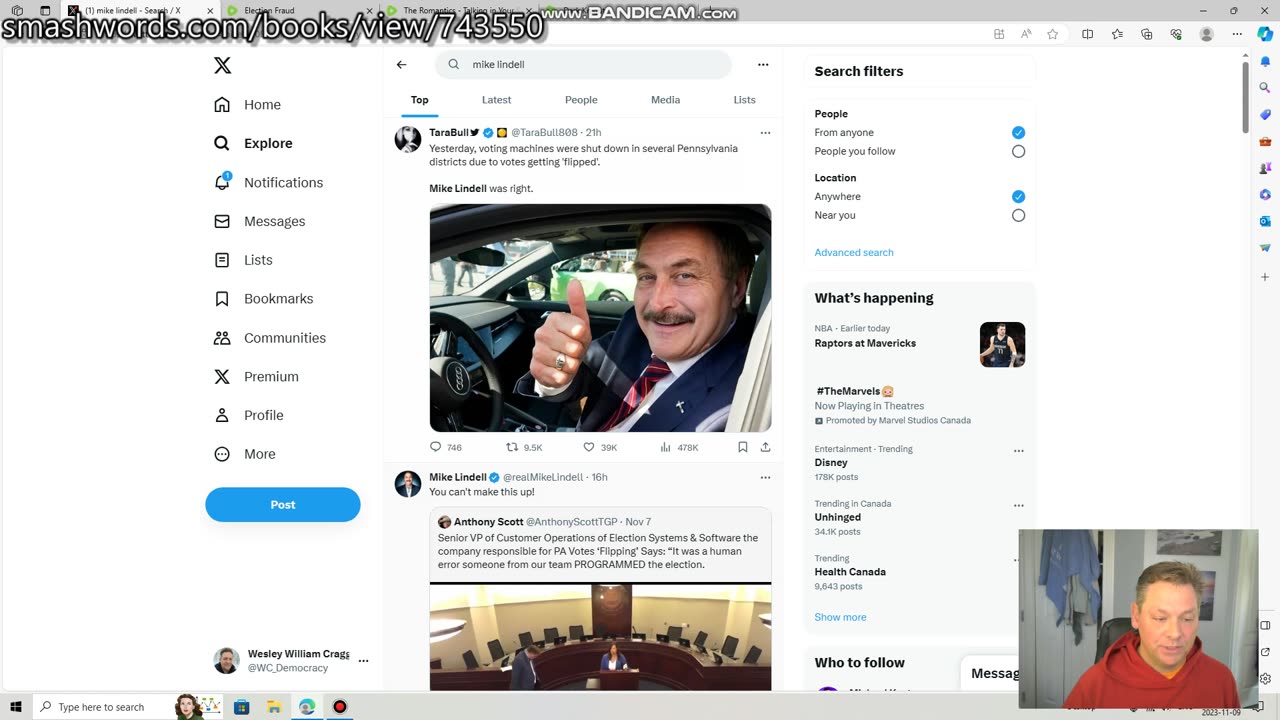1280x720 pixels.
Task: Click in the 'mike lindell' search box
Action: pyautogui.click(x=583, y=64)
